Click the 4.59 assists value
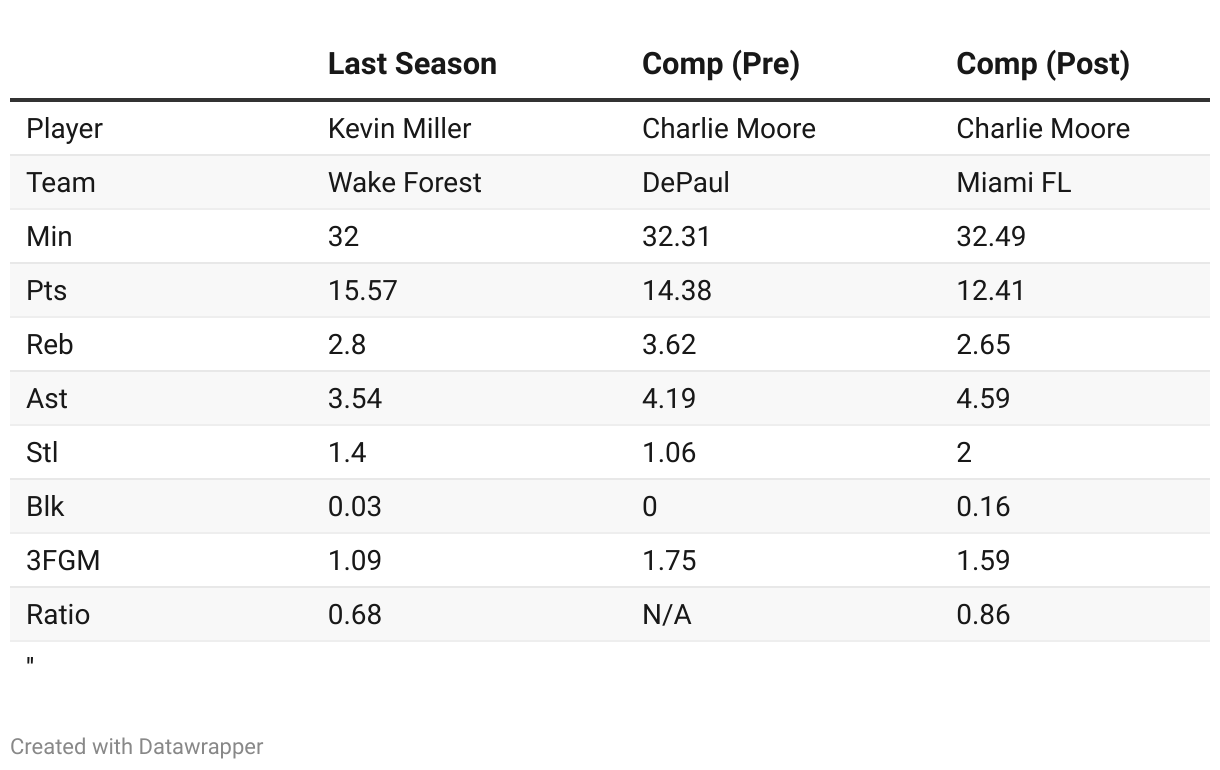 [x=983, y=399]
